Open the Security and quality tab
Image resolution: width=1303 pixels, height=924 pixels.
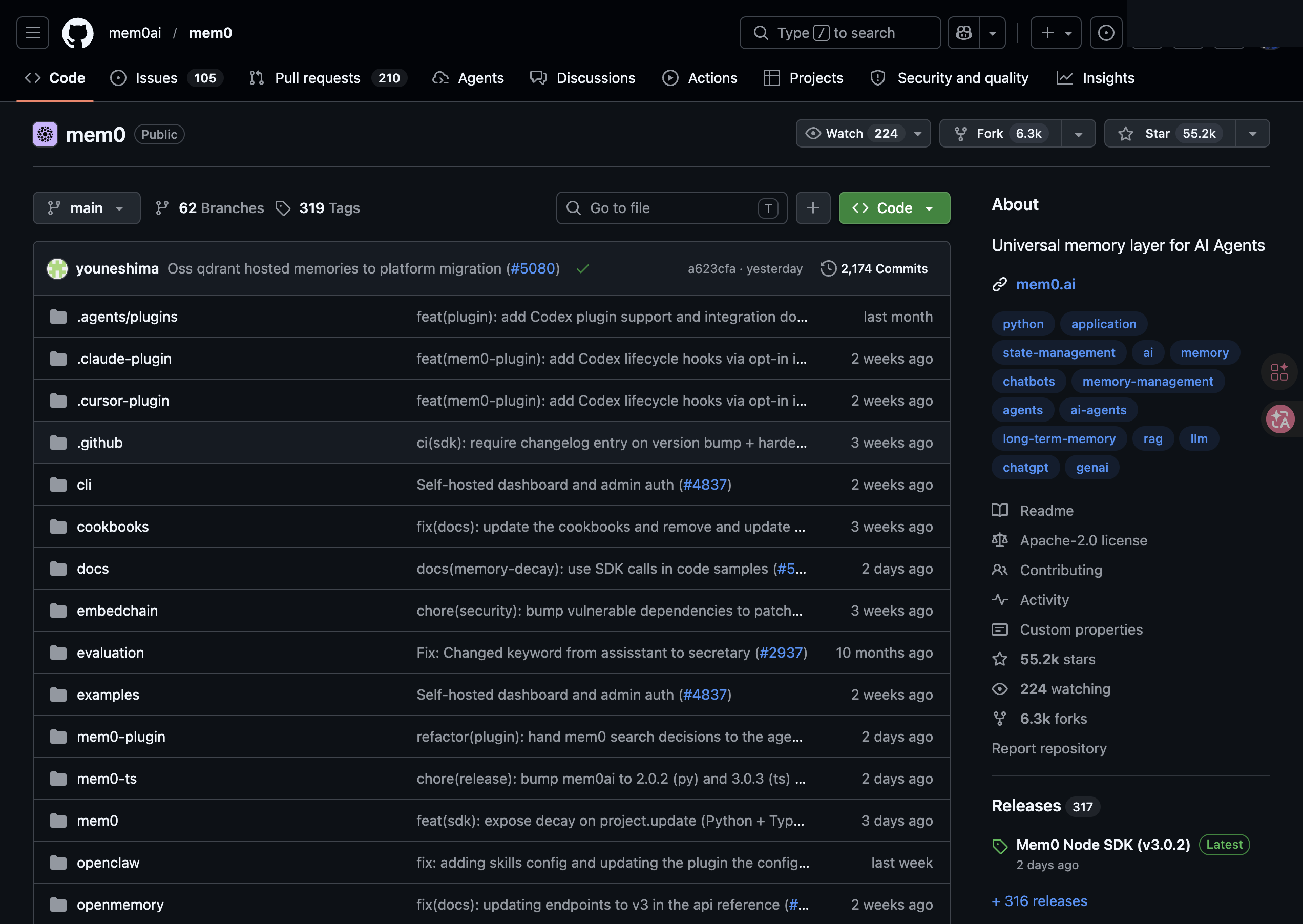click(x=950, y=78)
